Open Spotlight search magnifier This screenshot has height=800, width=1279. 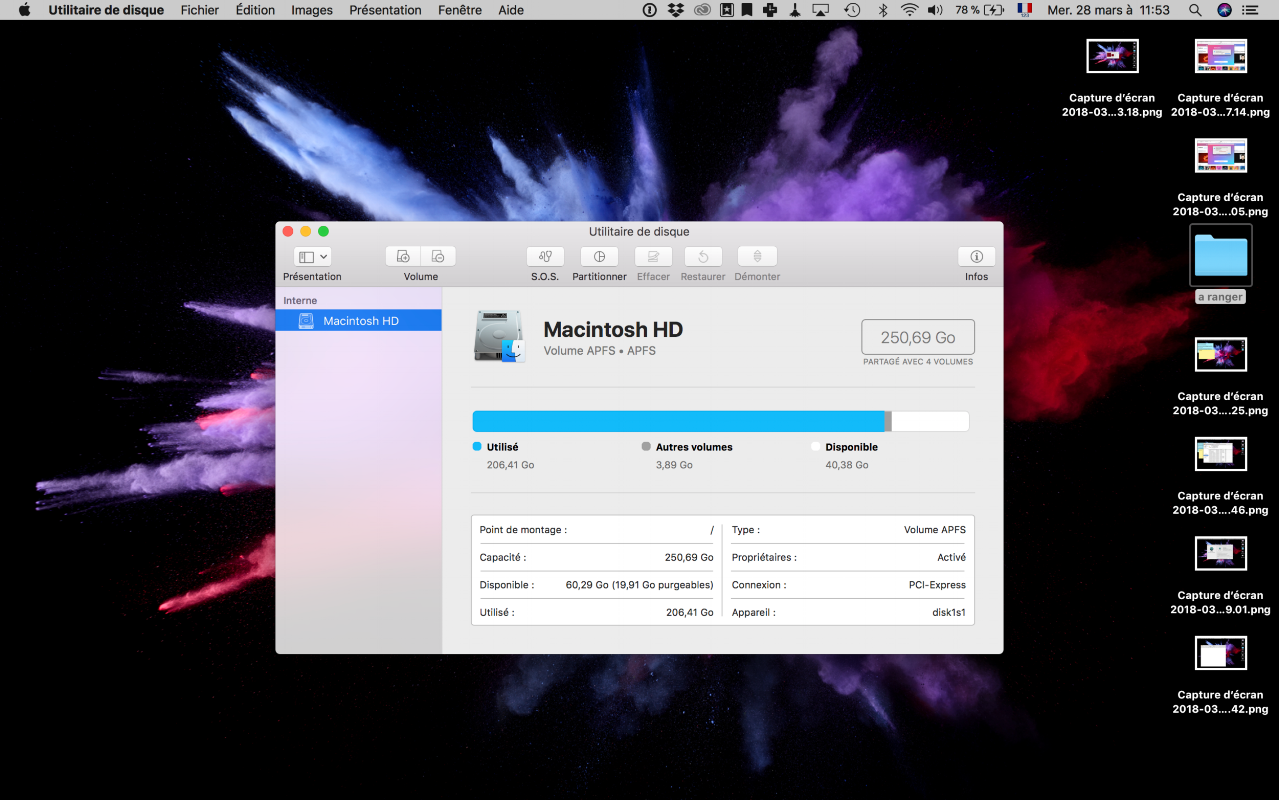1195,10
